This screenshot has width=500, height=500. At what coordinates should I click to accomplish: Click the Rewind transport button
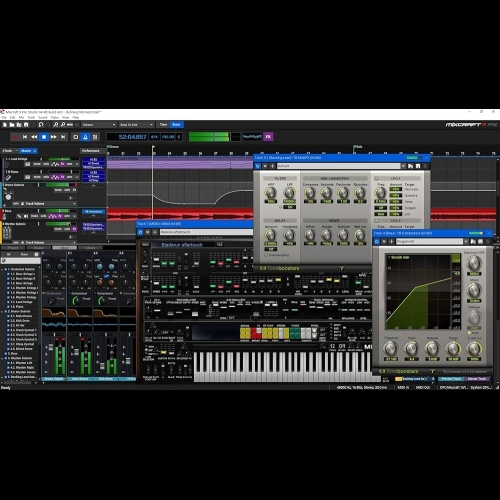[34, 137]
